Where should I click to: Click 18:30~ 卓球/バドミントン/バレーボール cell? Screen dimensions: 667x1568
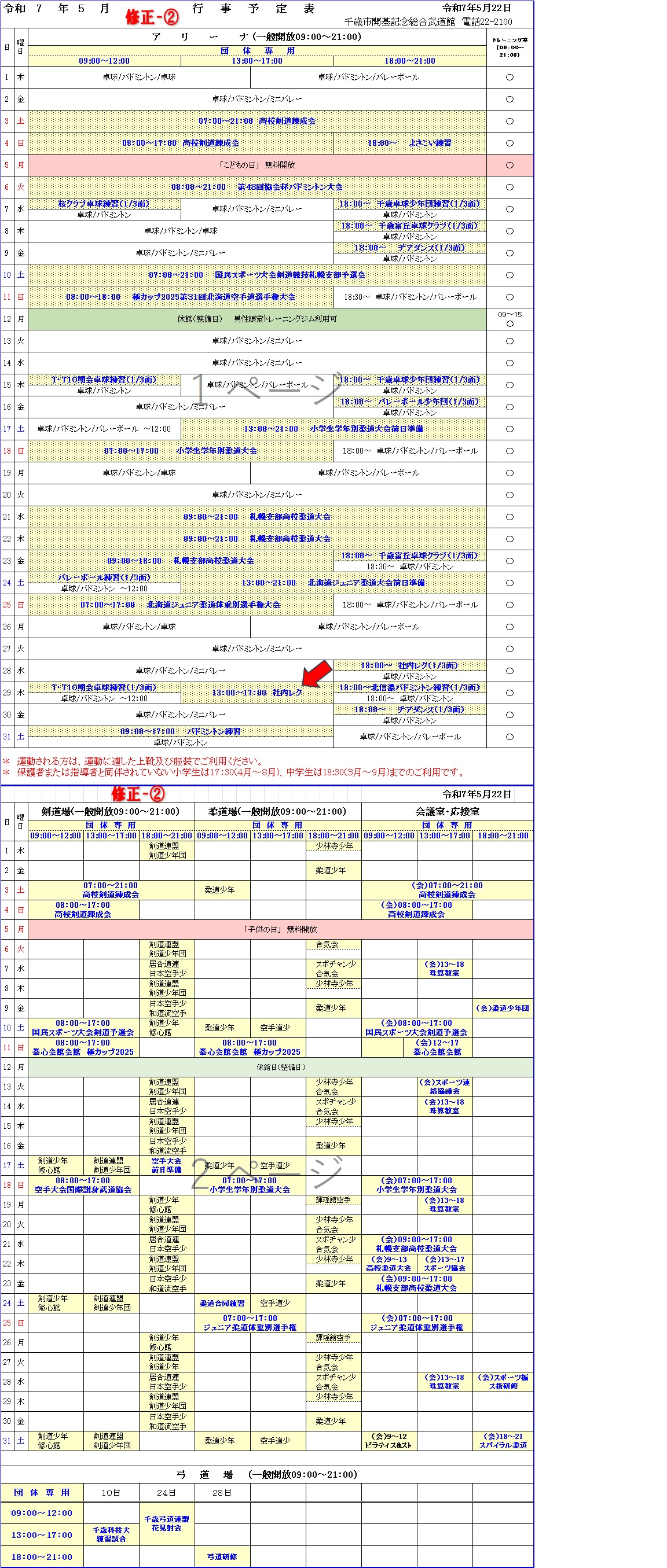click(410, 297)
